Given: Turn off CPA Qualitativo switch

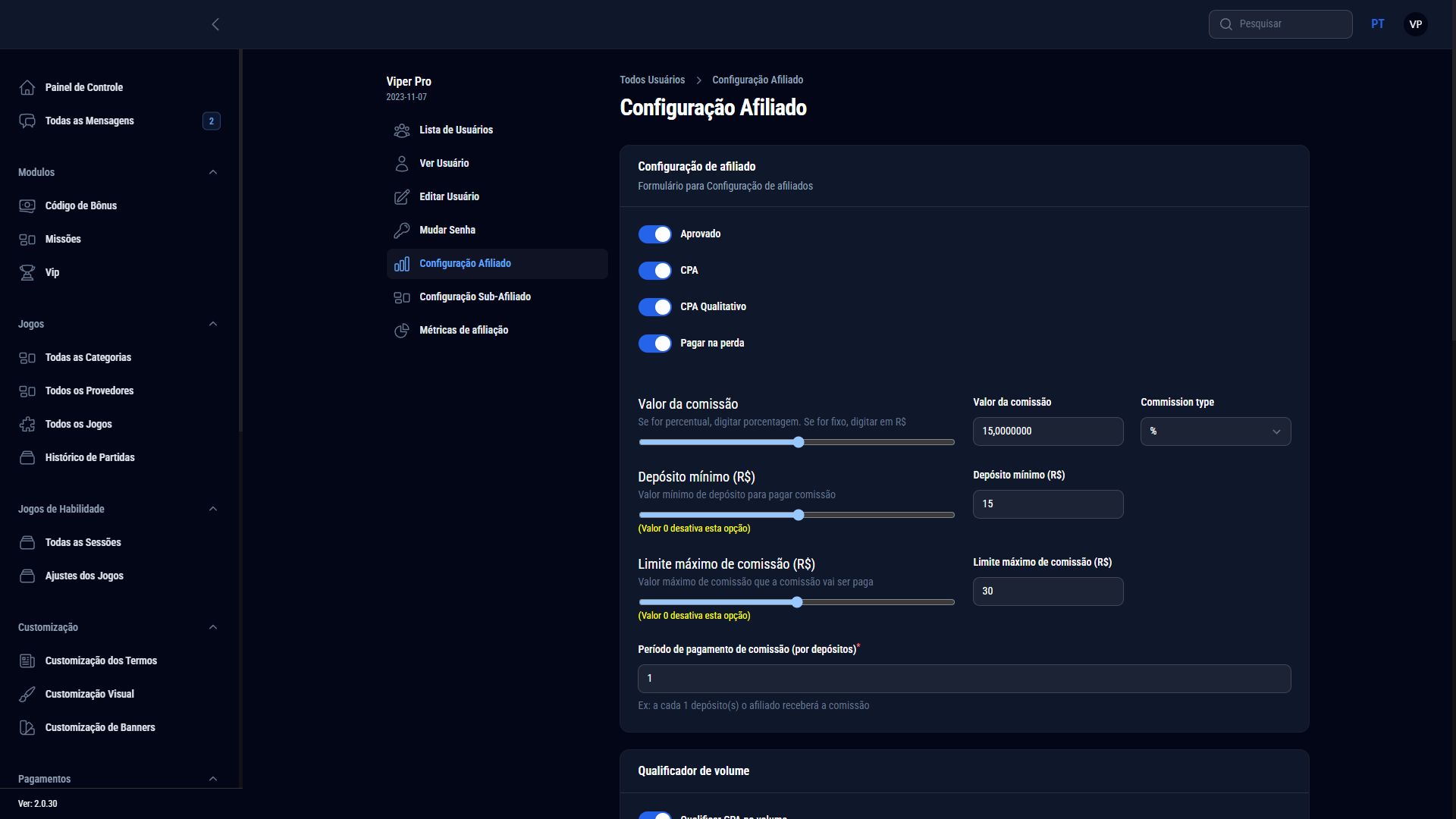Looking at the screenshot, I should coord(654,307).
